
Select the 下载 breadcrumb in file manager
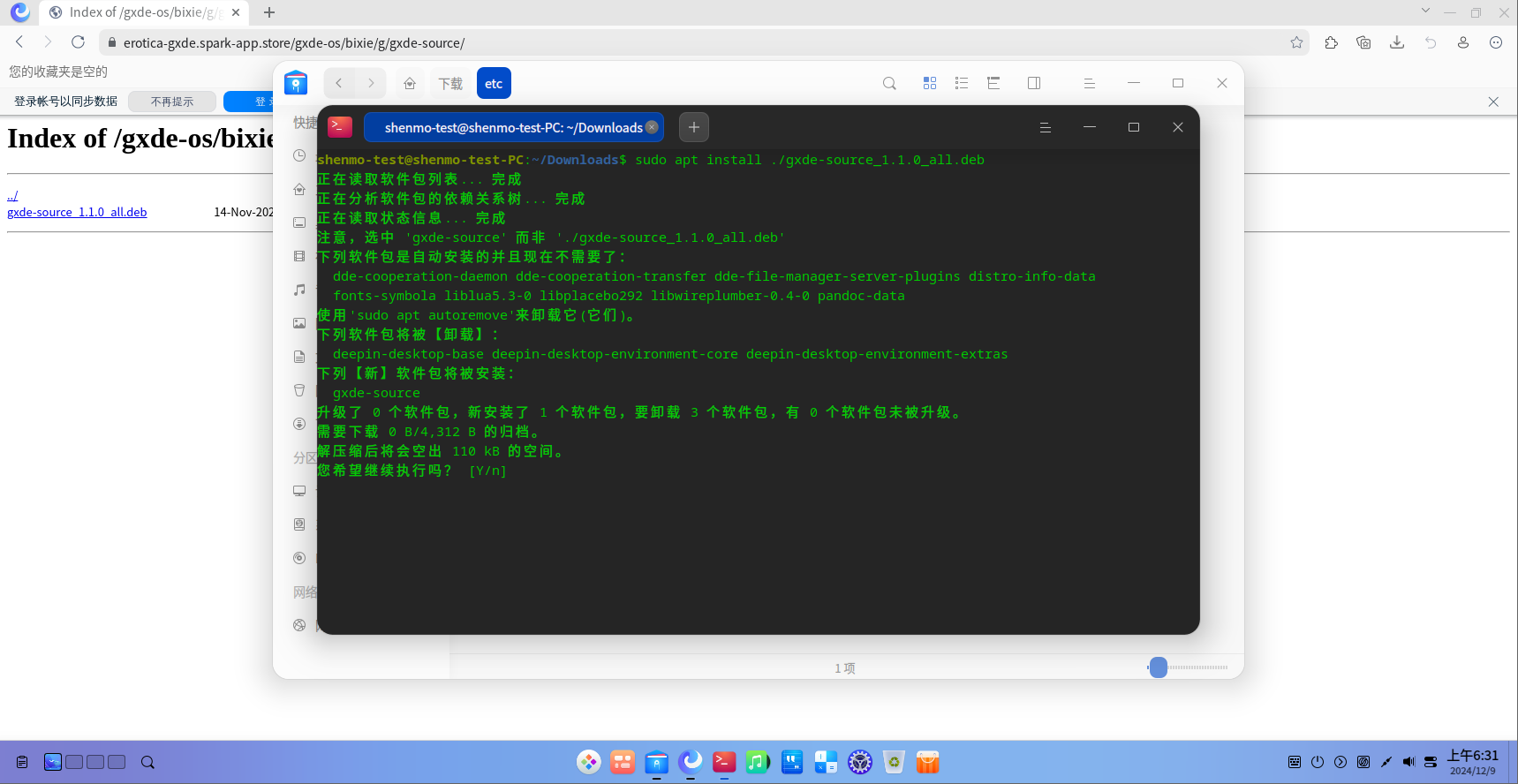pyautogui.click(x=450, y=83)
